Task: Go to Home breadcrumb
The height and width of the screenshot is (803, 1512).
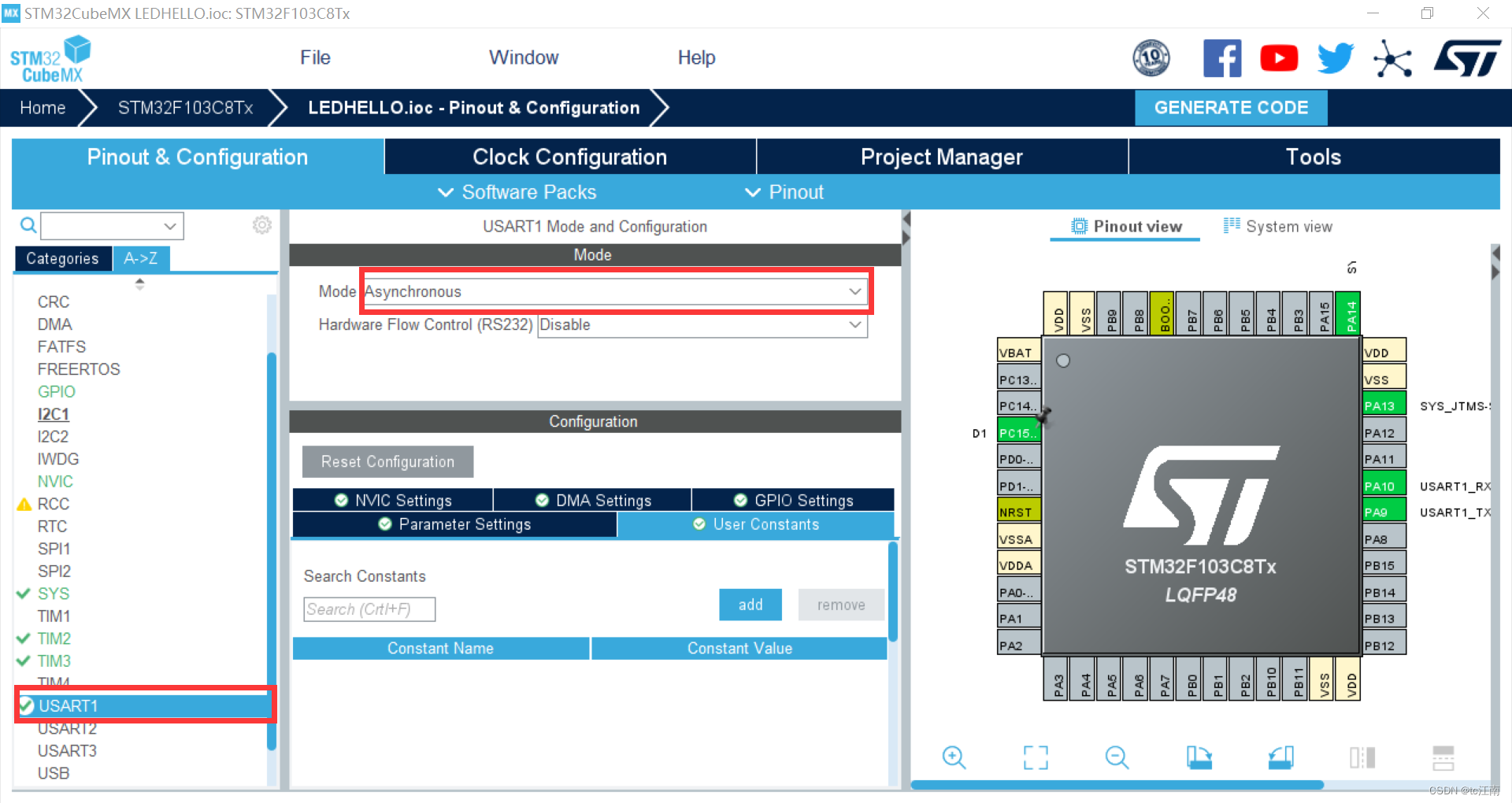Action: tap(43, 108)
